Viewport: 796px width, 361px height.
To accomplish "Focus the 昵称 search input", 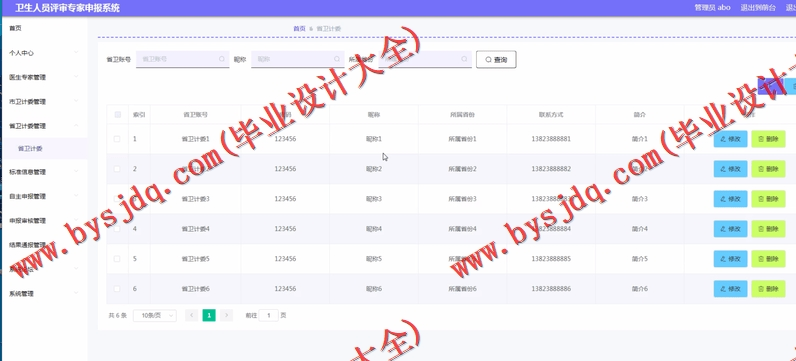I will [x=297, y=59].
